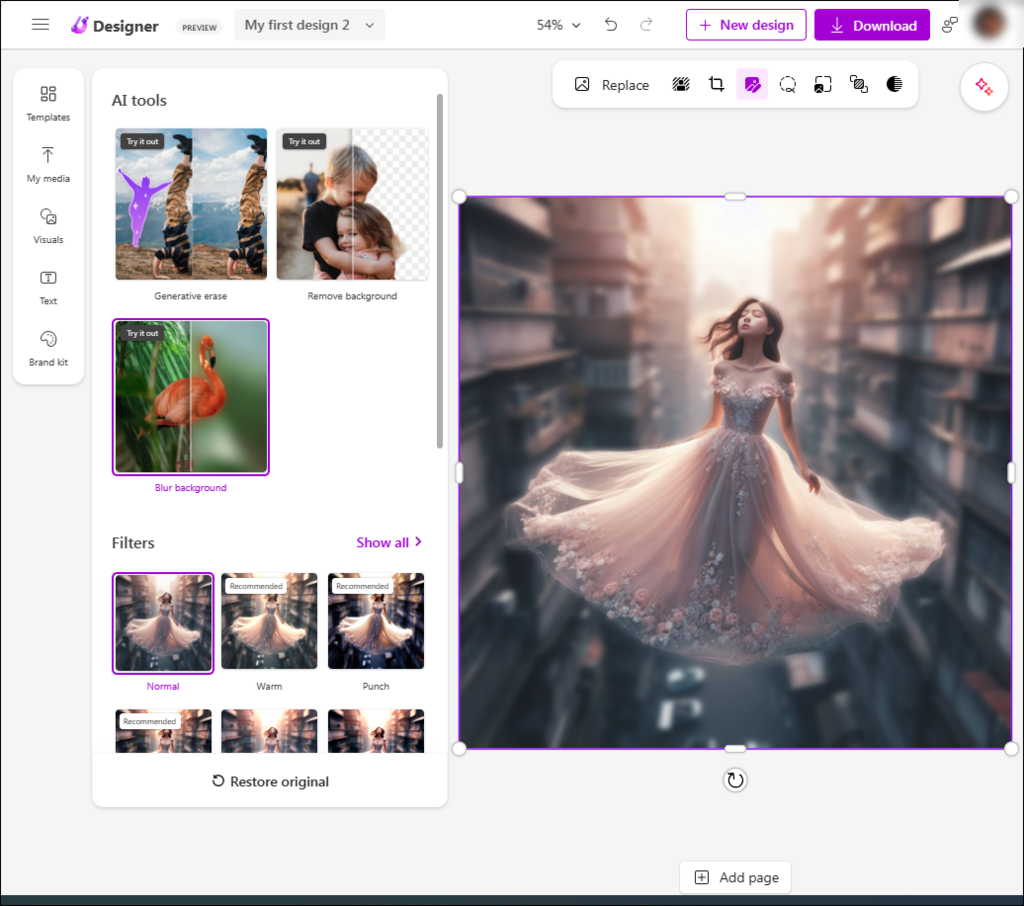This screenshot has height=906, width=1024.
Task: Click the share people icon
Action: [x=950, y=25]
